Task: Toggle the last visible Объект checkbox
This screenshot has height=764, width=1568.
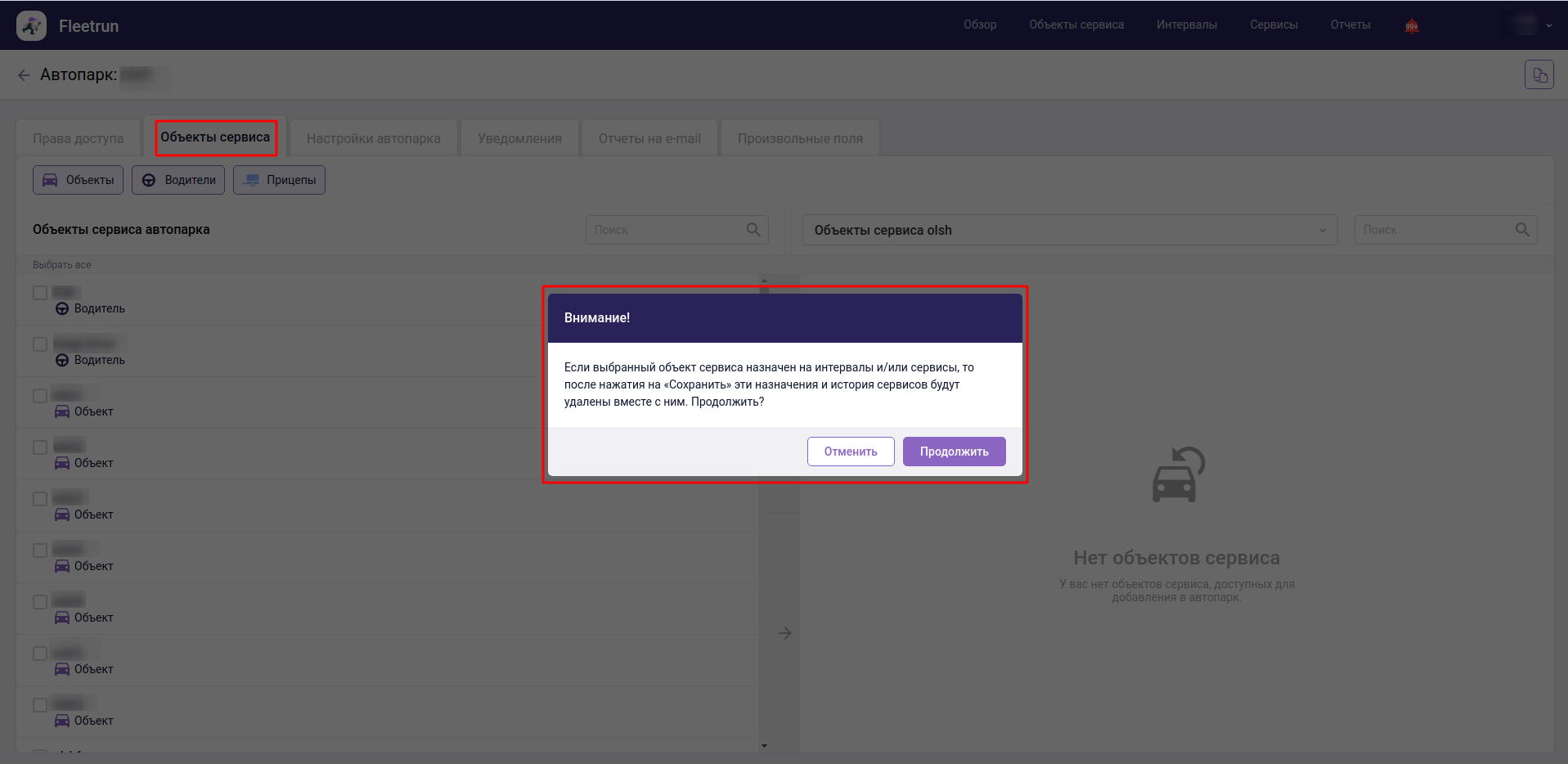Action: click(x=40, y=705)
